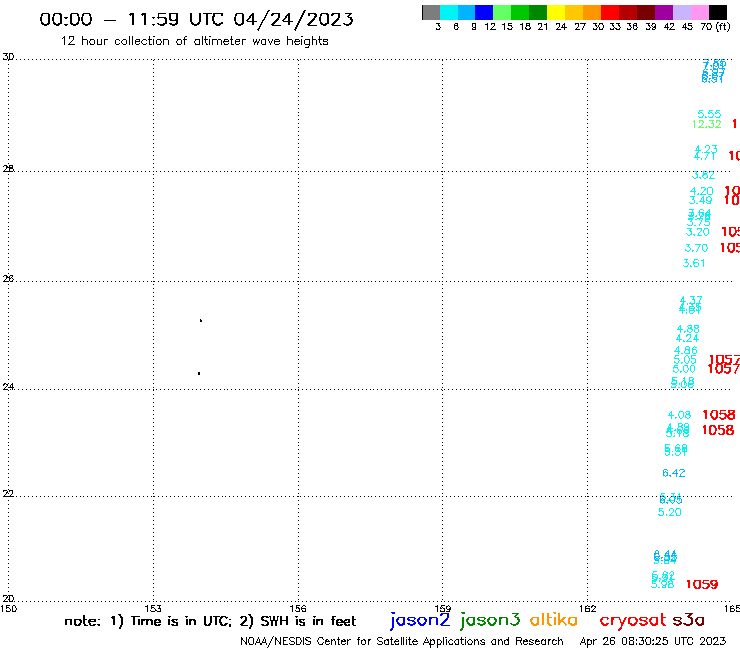Click the 'altika' satellite label

coord(554,619)
